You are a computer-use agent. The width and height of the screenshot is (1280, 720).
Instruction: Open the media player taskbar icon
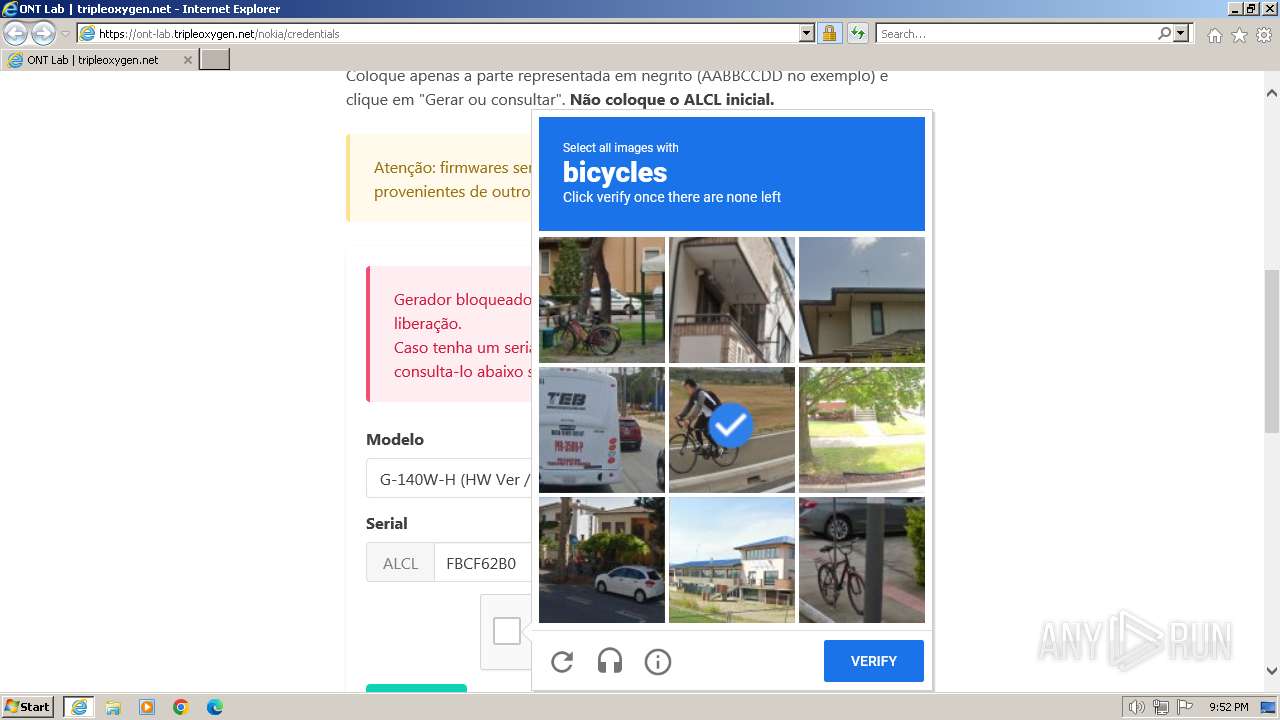tap(147, 707)
